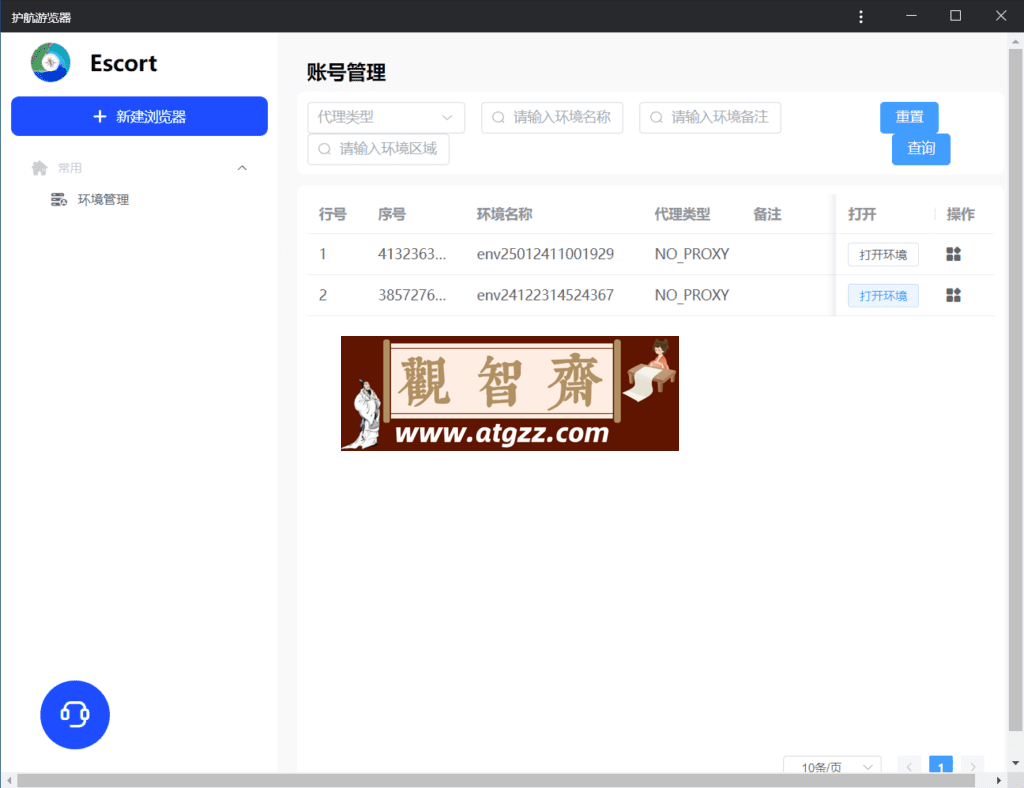The height and width of the screenshot is (788, 1024).
Task: Click the 查询 query button
Action: (921, 149)
